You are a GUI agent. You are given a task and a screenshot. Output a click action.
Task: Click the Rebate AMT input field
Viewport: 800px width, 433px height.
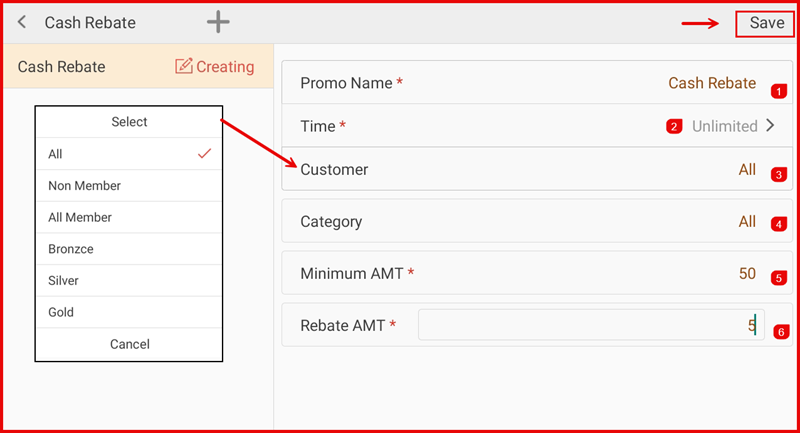pos(590,325)
